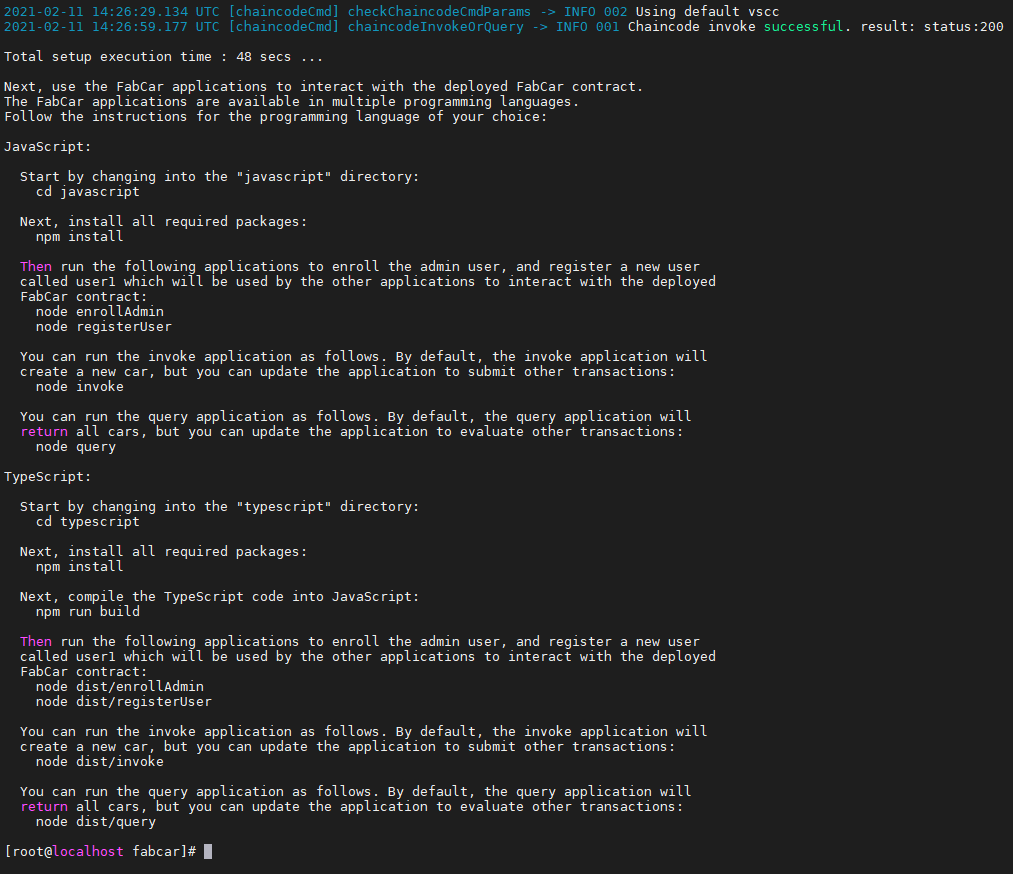Click the 'cd javascript' command text

tap(88, 192)
